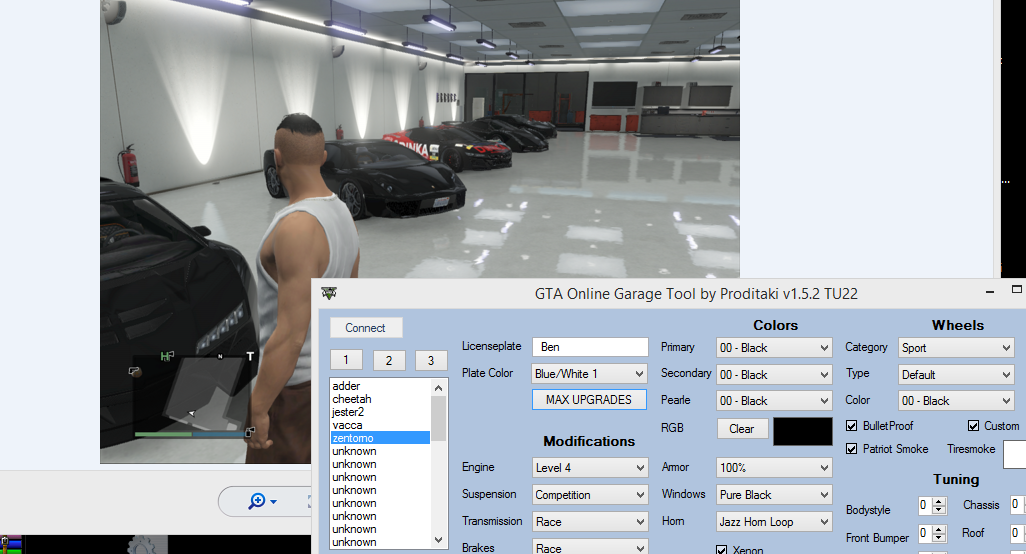Screen dimensions: 1026x554
Task: Click the GTA V logo icon in the title bar
Action: (x=328, y=293)
